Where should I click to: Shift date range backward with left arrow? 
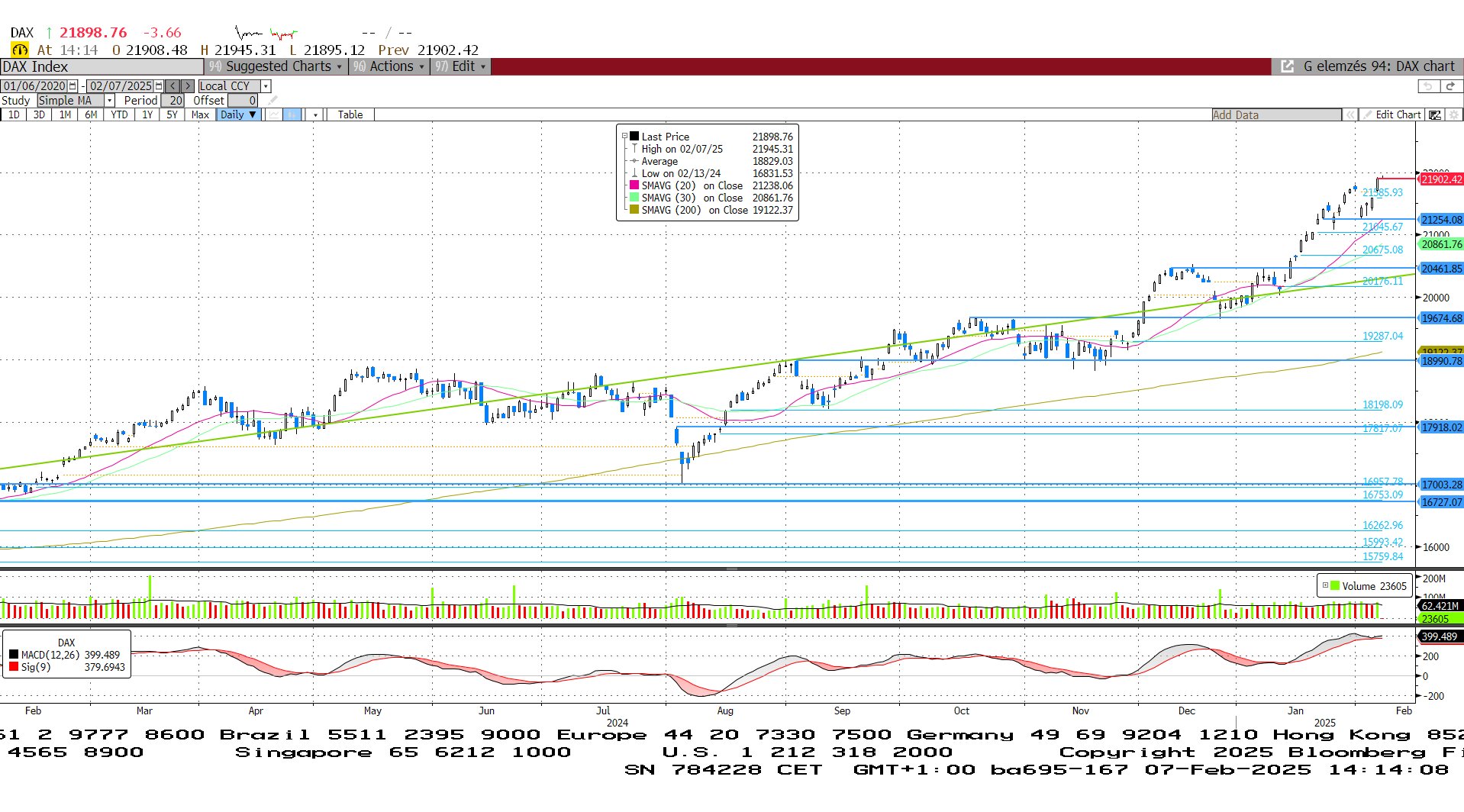coord(173,86)
